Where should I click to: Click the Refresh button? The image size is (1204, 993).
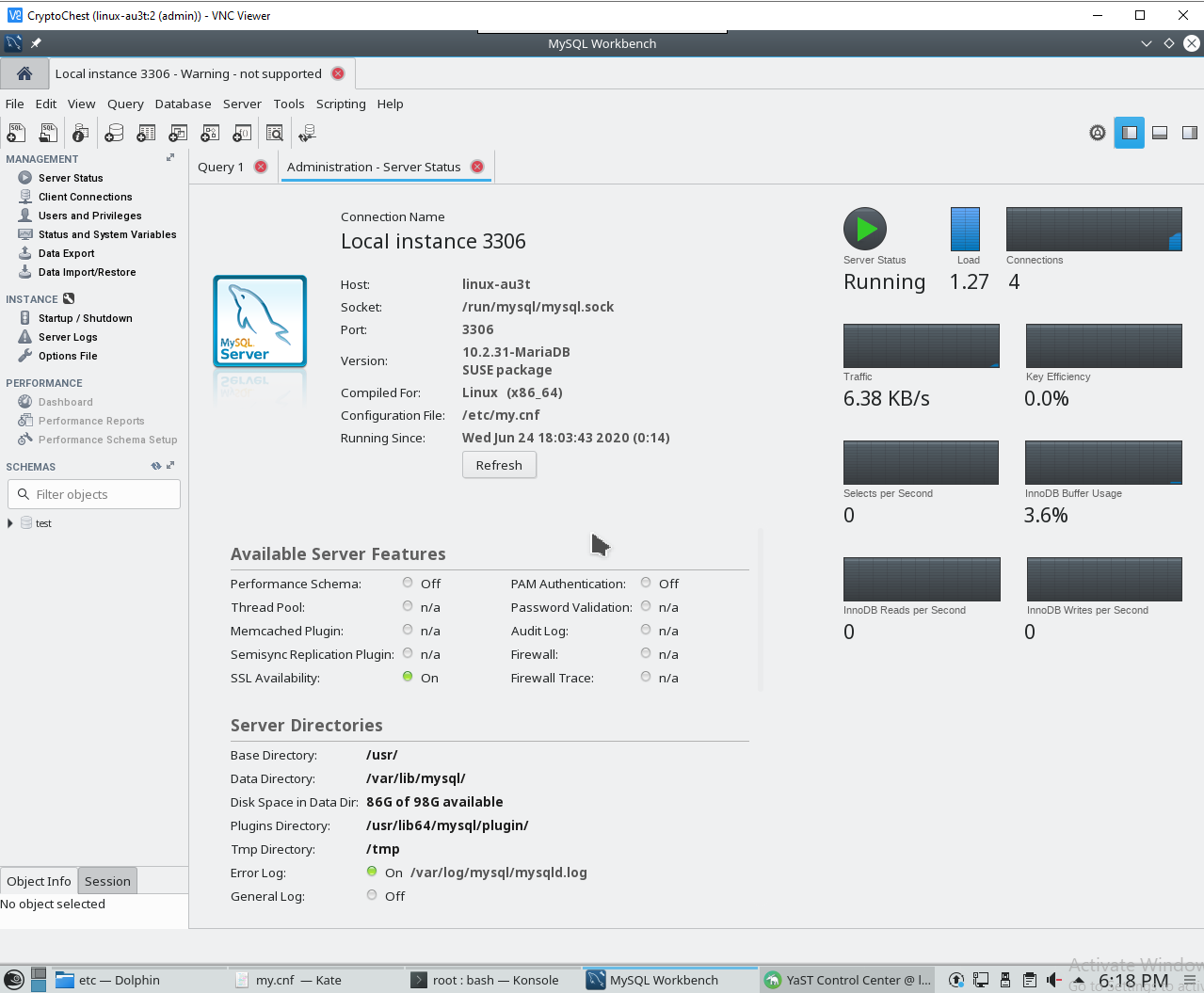(x=499, y=465)
